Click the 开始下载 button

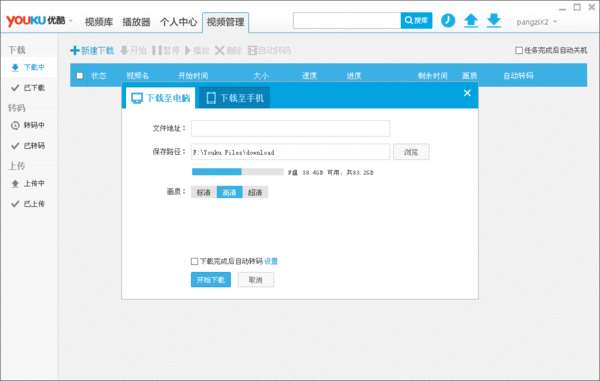(211, 280)
